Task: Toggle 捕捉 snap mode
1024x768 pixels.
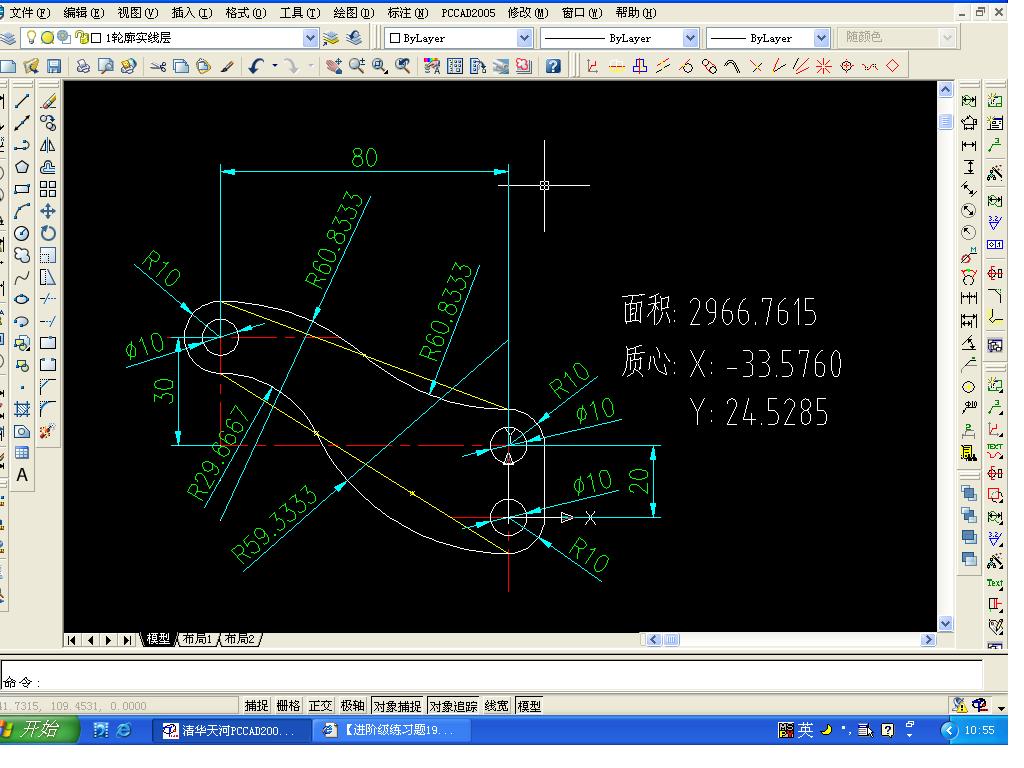Action: pos(256,706)
